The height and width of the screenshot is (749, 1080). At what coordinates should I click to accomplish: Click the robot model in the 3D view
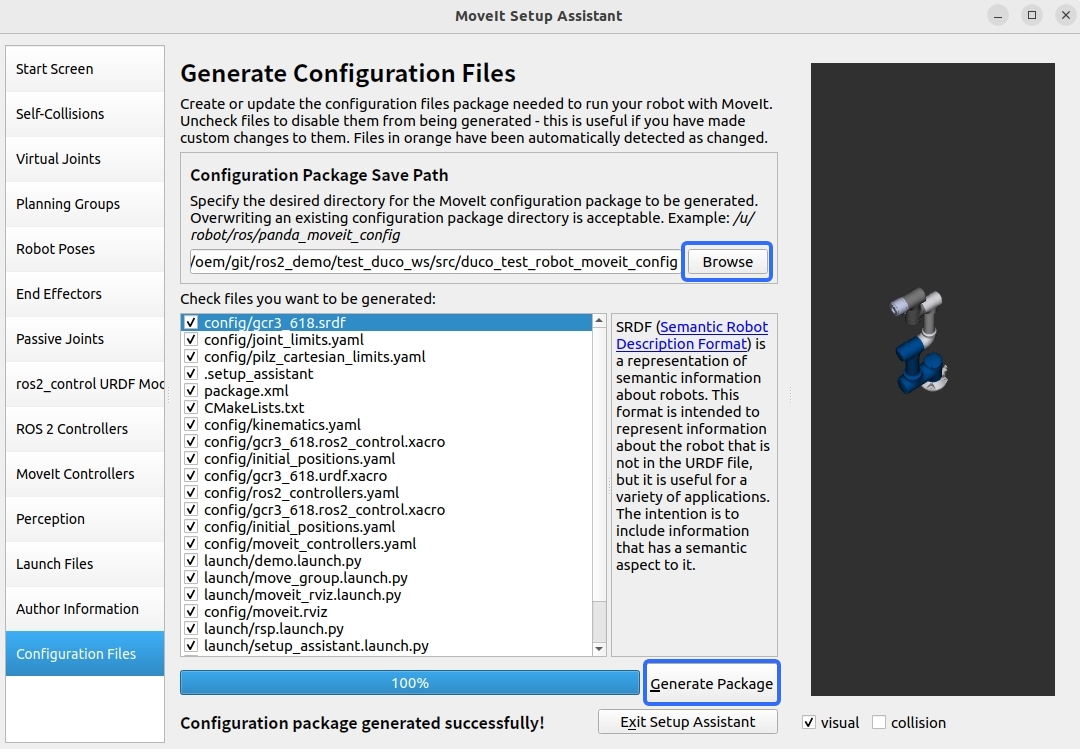[x=920, y=341]
